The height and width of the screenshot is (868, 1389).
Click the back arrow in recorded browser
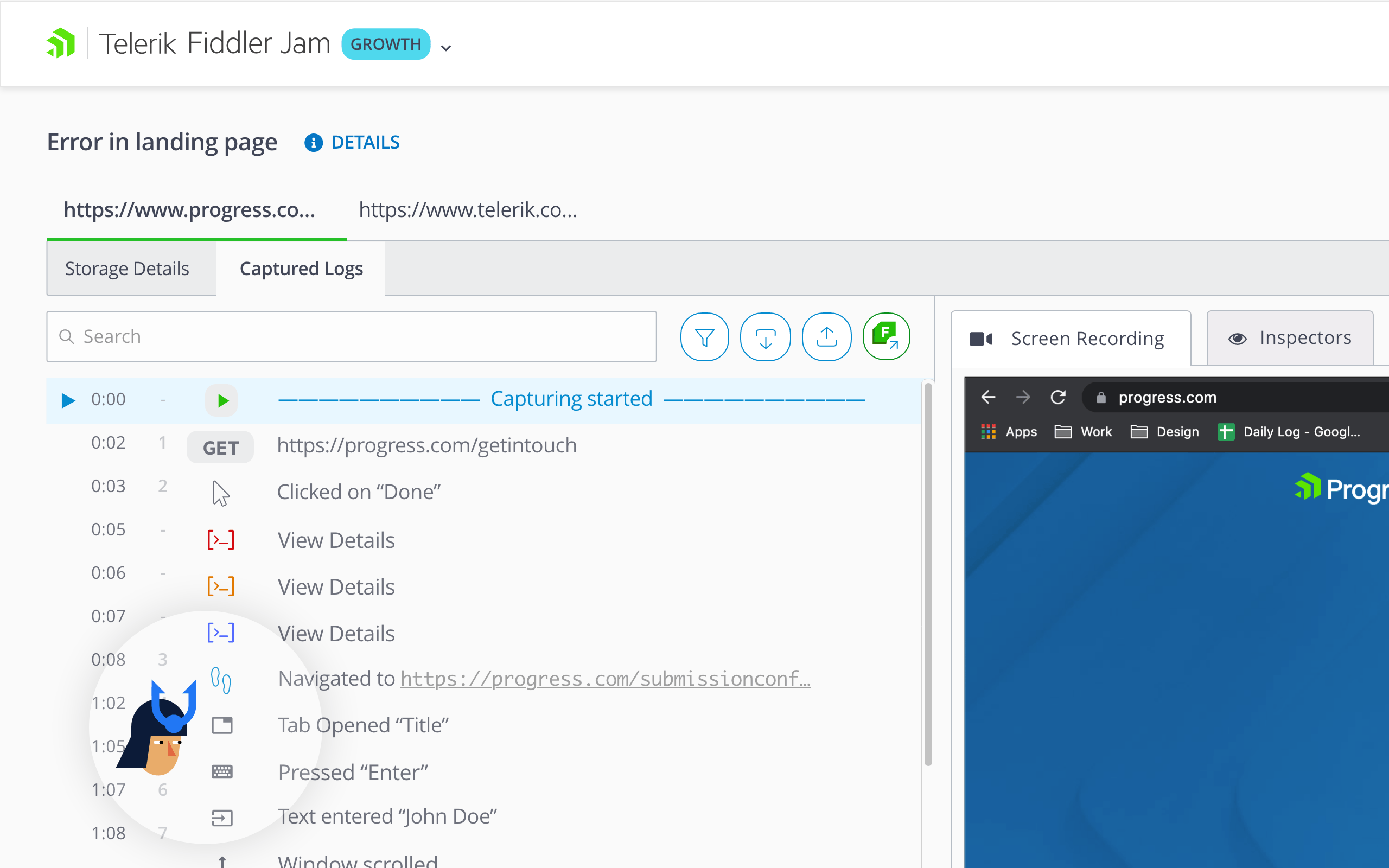pyautogui.click(x=988, y=397)
